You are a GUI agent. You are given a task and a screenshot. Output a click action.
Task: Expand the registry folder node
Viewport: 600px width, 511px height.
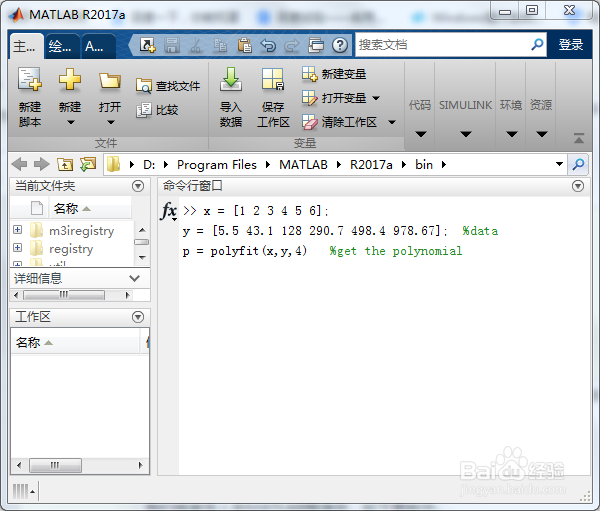(x=17, y=248)
